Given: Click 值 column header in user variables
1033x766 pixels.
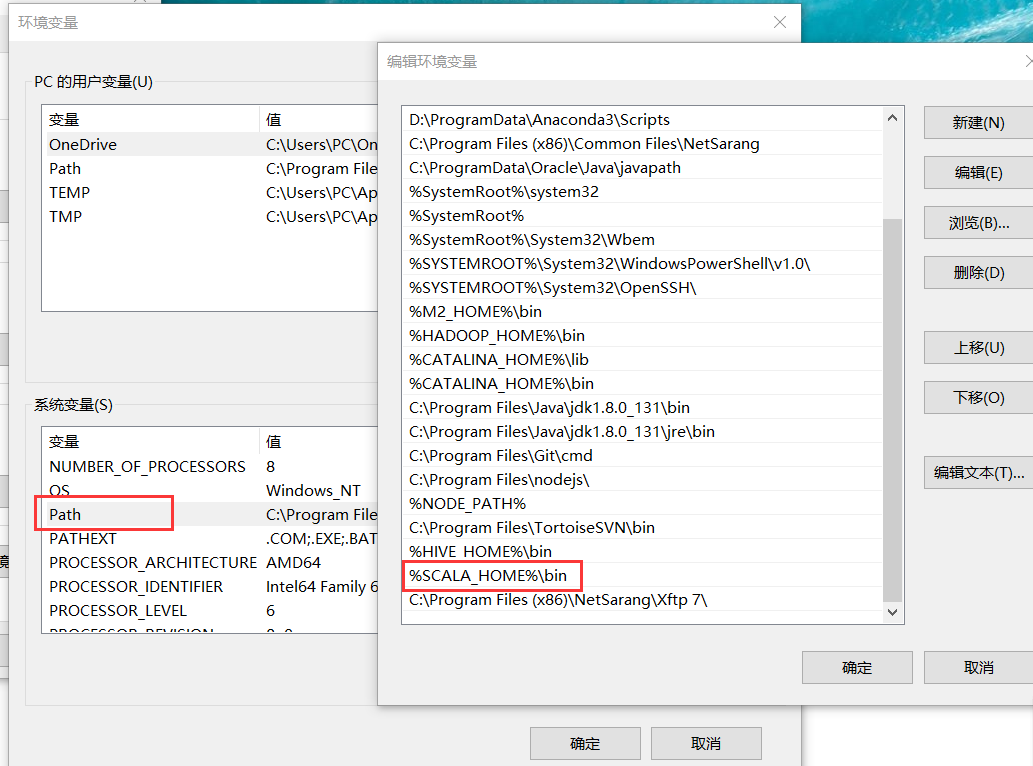Looking at the screenshot, I should click(319, 119).
